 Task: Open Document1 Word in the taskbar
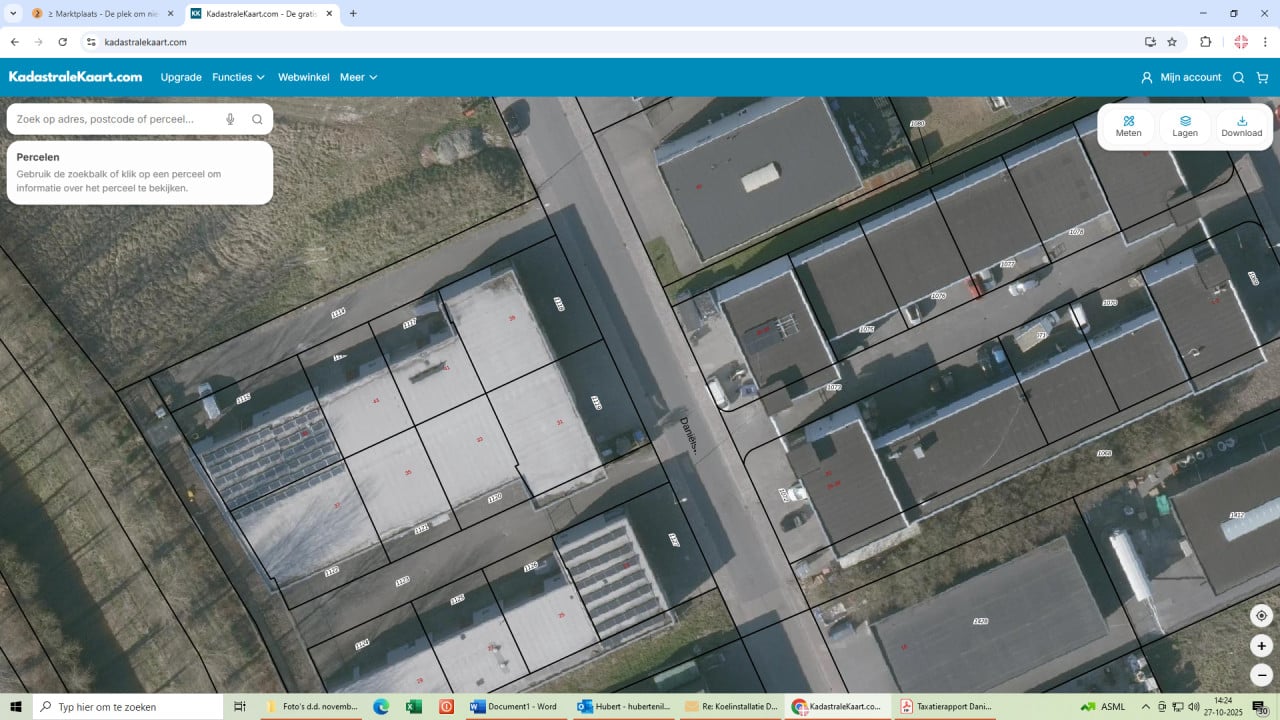(513, 706)
